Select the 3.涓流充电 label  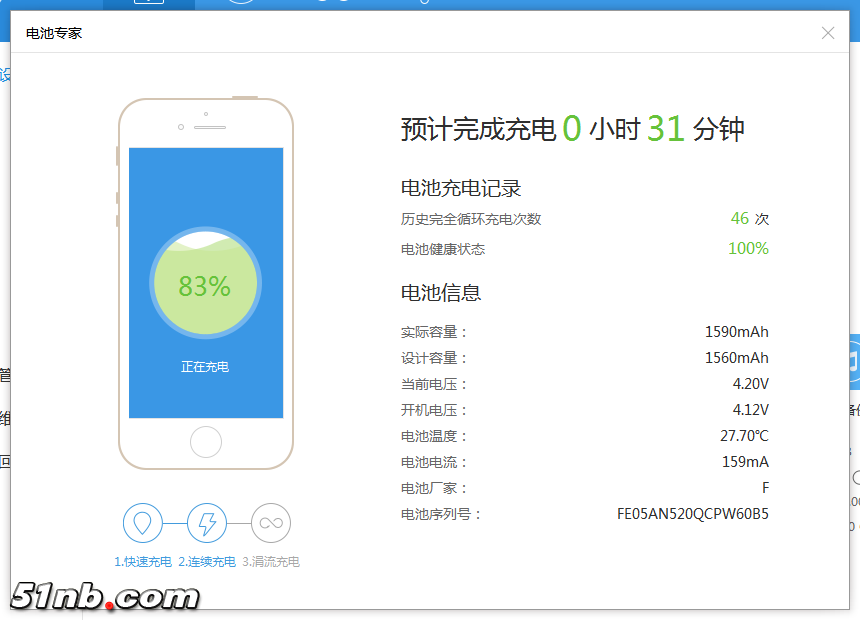(x=271, y=562)
